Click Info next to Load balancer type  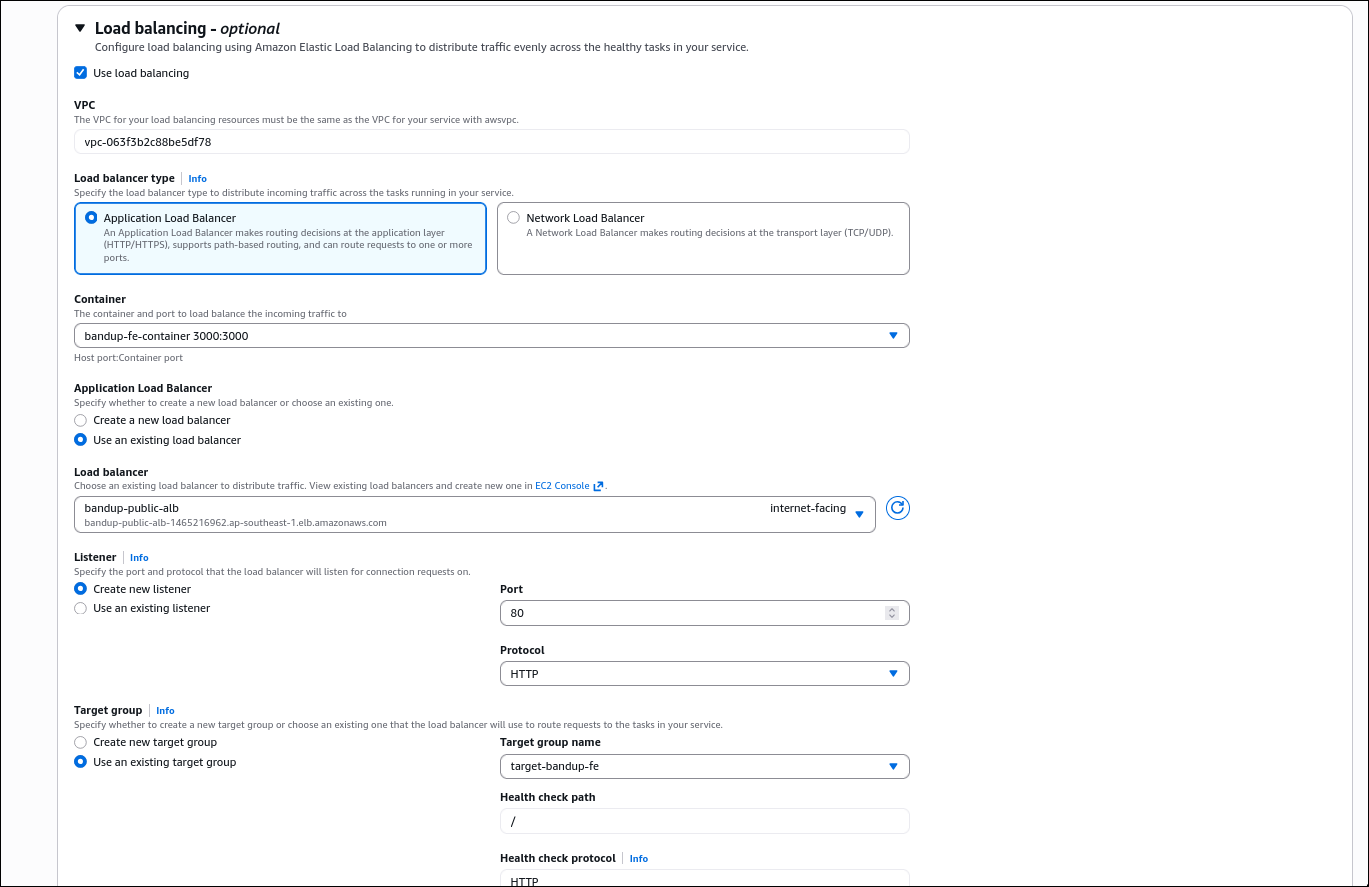(197, 178)
